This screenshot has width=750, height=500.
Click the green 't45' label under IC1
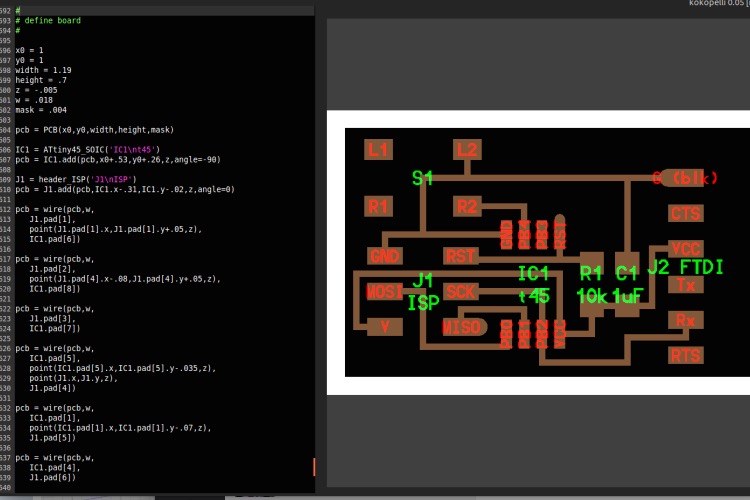534,296
